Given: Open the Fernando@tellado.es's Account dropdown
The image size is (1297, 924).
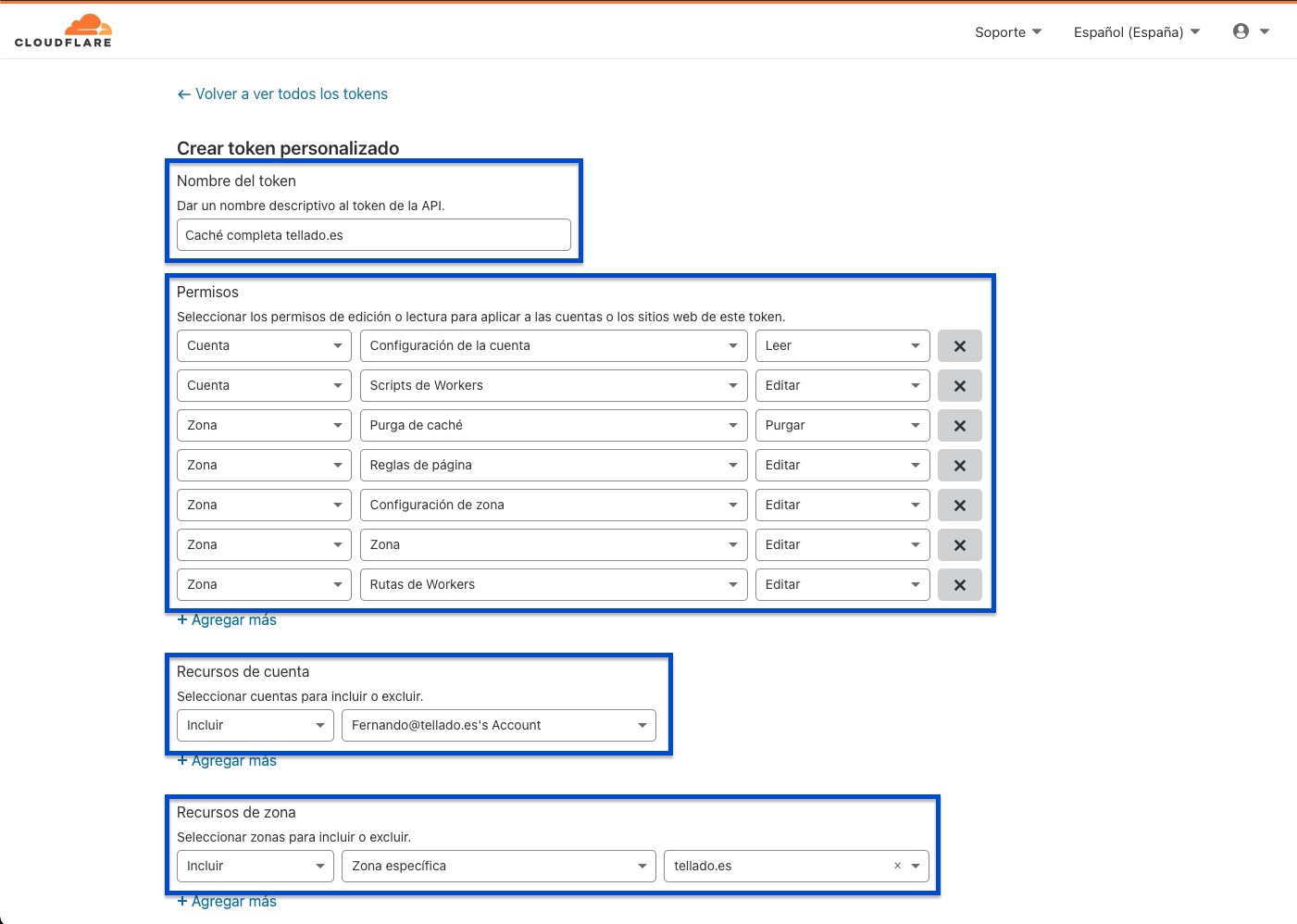Looking at the screenshot, I should point(498,726).
